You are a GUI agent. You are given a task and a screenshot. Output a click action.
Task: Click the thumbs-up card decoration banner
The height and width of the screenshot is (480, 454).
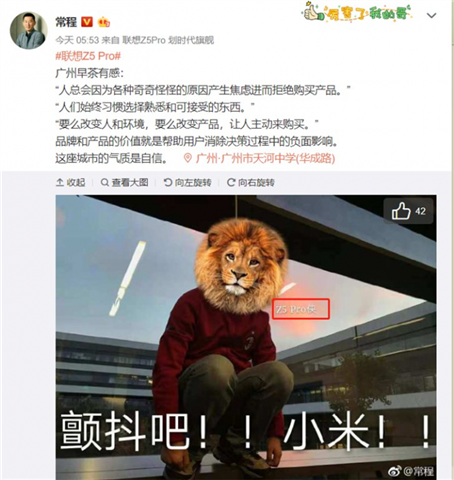356,12
